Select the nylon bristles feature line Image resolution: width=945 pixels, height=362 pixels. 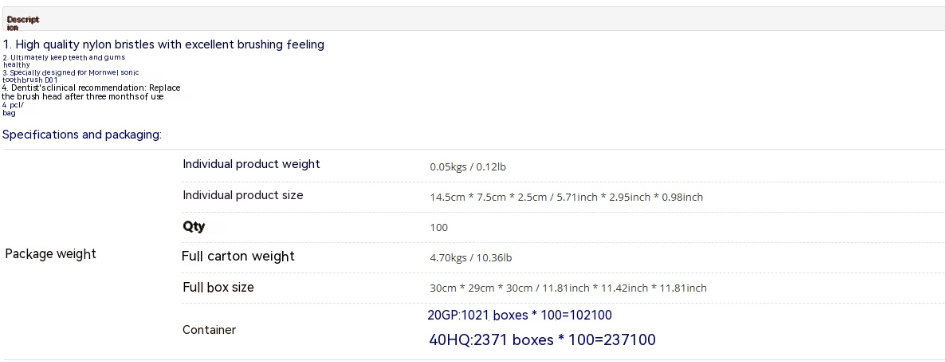pyautogui.click(x=163, y=45)
